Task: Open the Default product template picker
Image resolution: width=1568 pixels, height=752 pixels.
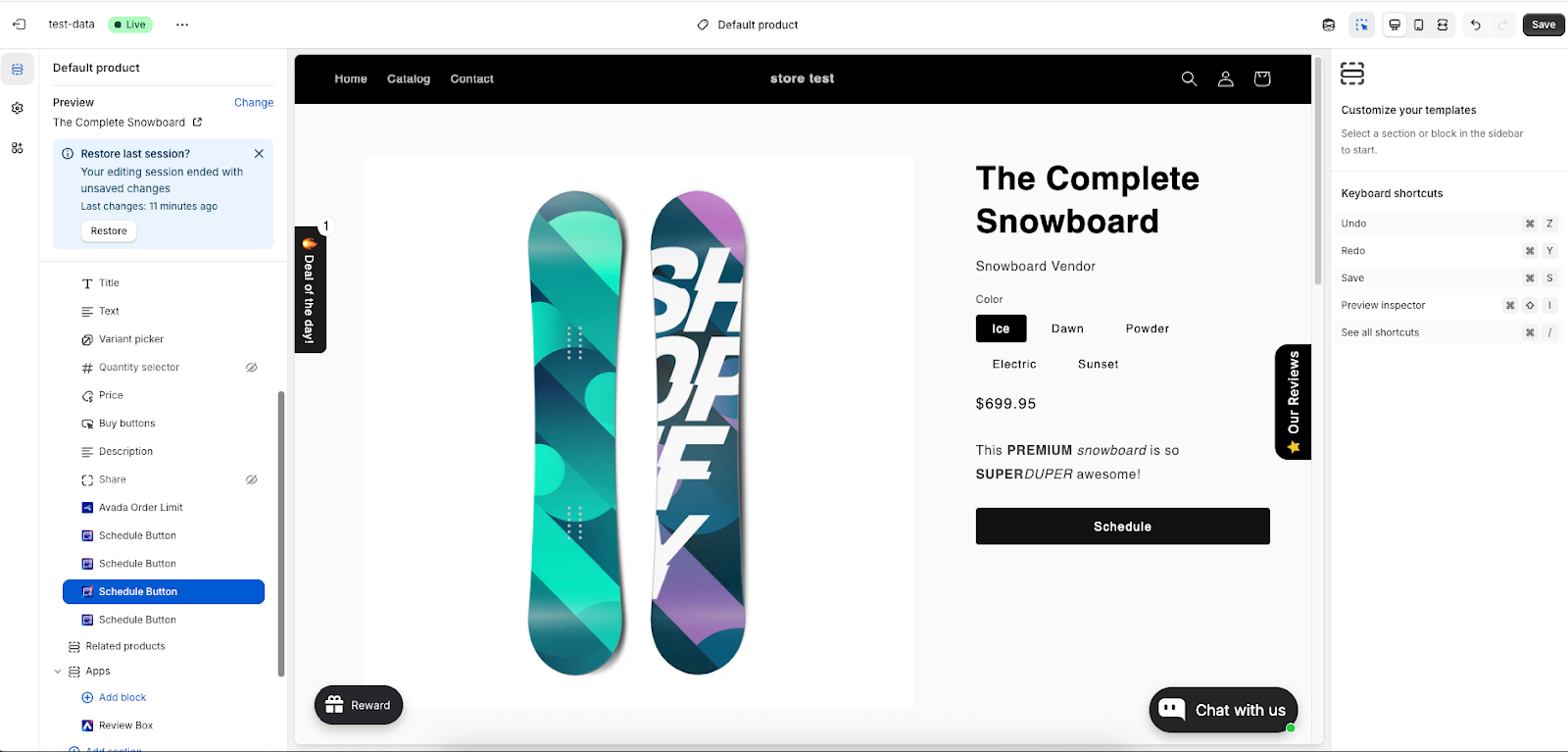Action: pos(748,25)
